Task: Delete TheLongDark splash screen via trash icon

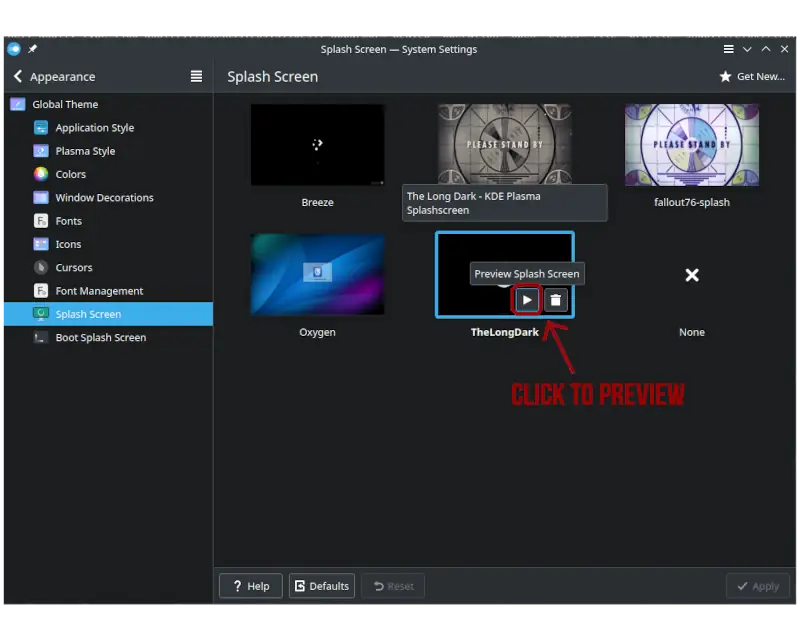Action: [x=557, y=299]
